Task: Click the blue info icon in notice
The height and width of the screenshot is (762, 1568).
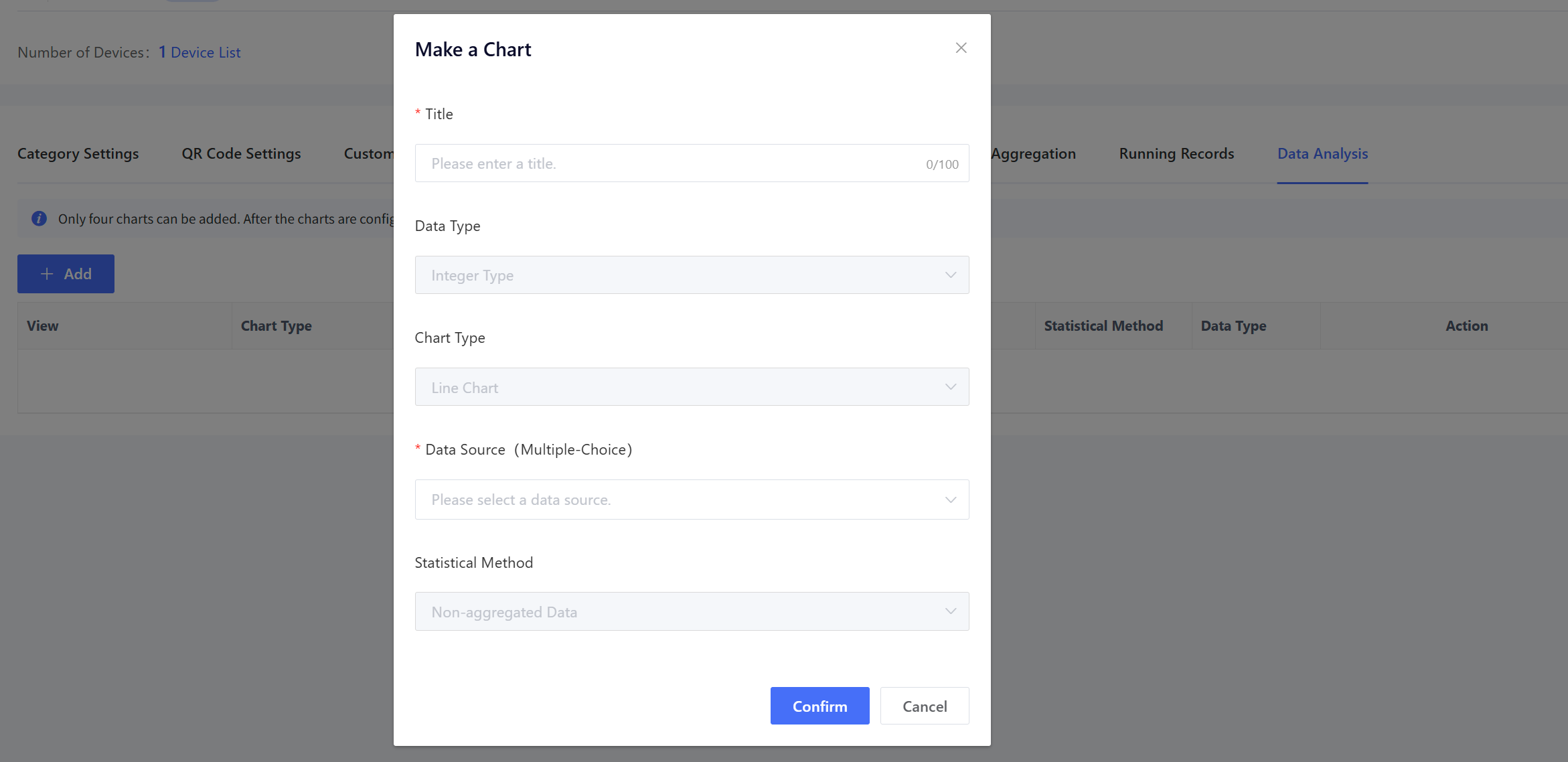Action: [40, 219]
